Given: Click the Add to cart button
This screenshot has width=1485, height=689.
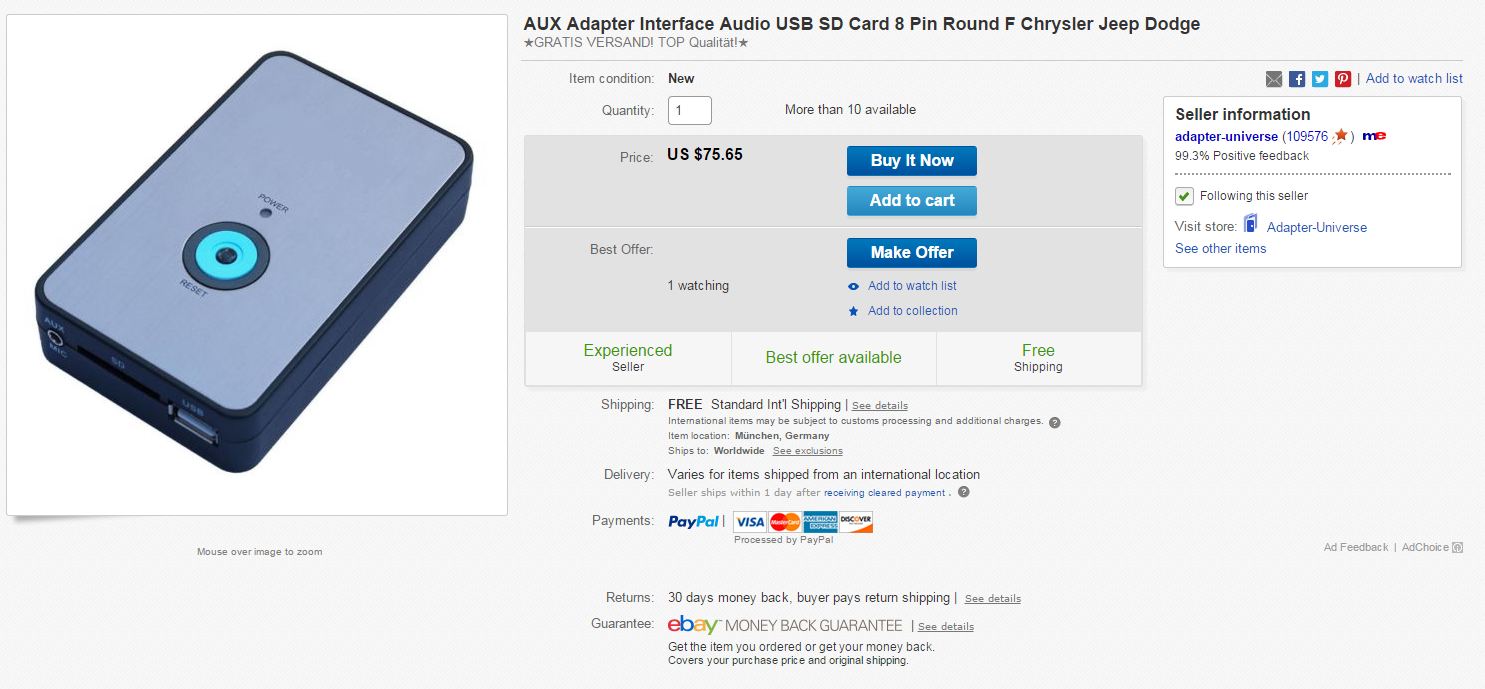Looking at the screenshot, I should point(911,201).
